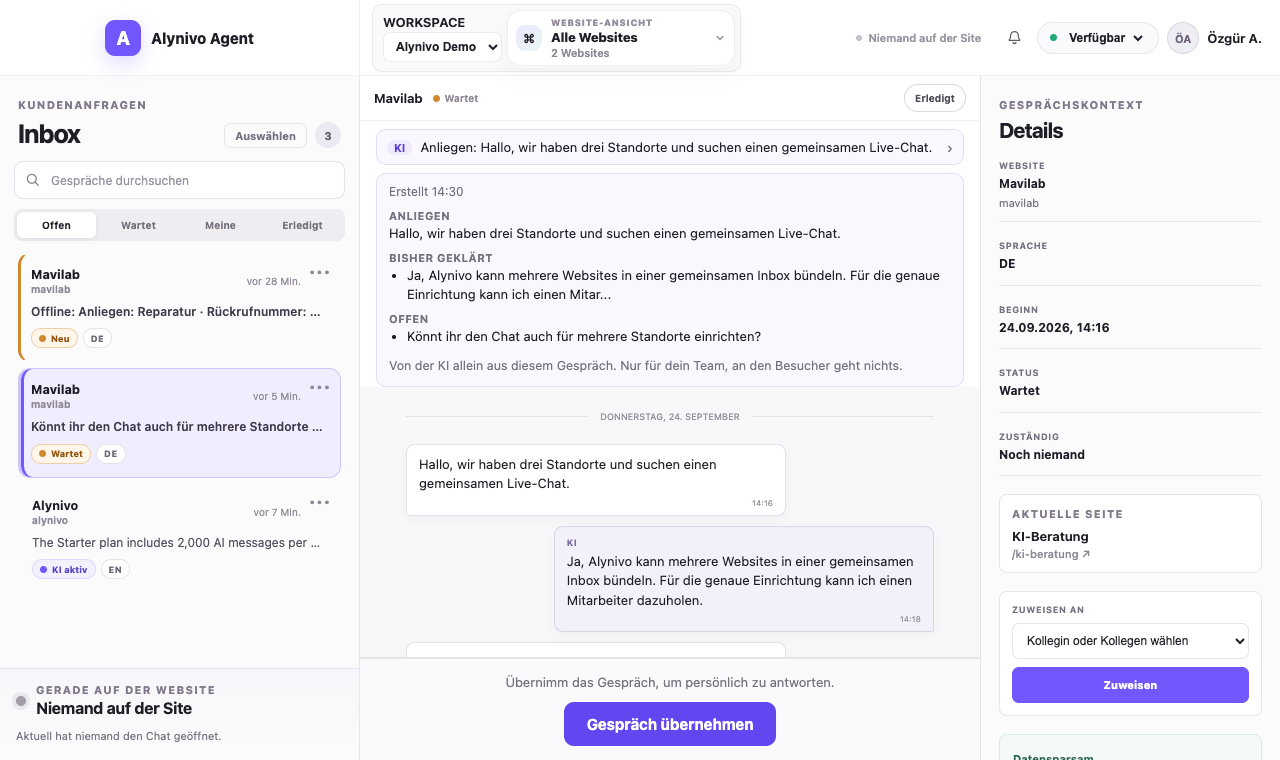
Task: Open the Mavilab conversation marked Neu
Action: [x=180, y=307]
